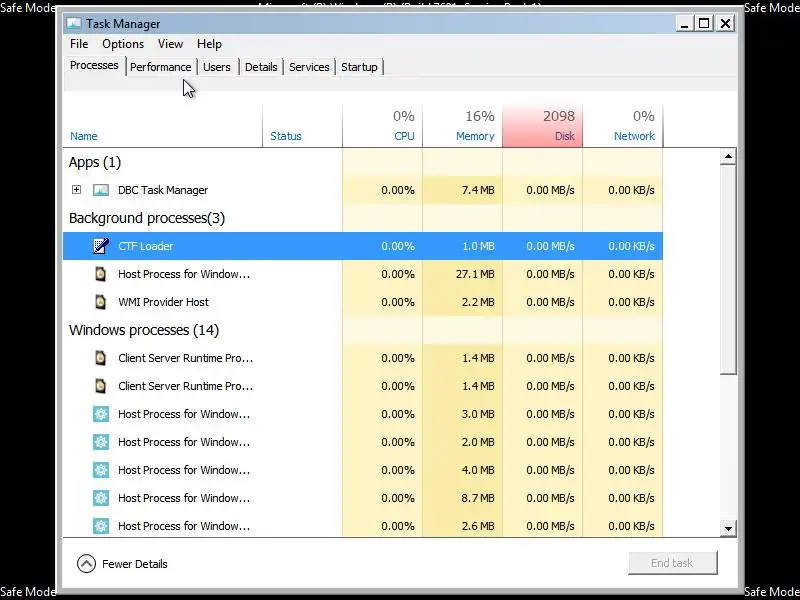This screenshot has width=800, height=600.
Task: Open the Options menu
Action: coord(123,44)
